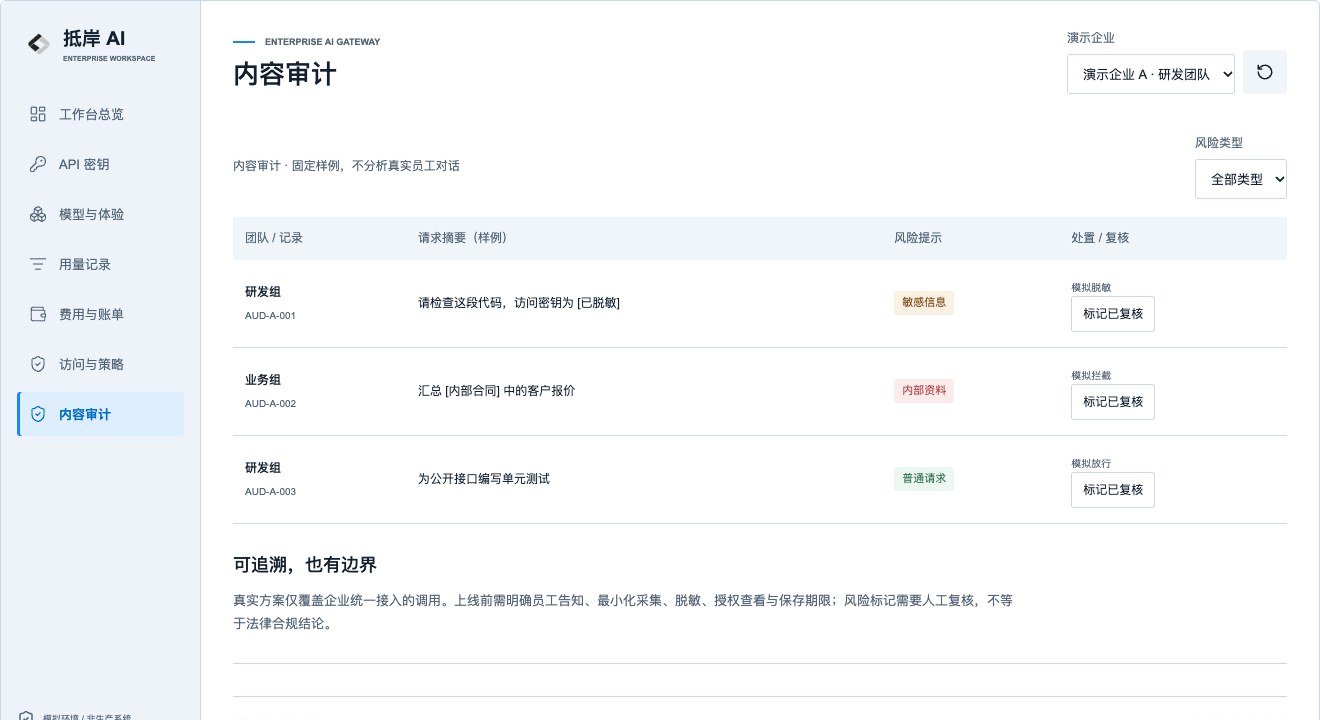The image size is (1320, 720).
Task: Mark AUD-A-001 as 标记已复核
Action: (1113, 314)
